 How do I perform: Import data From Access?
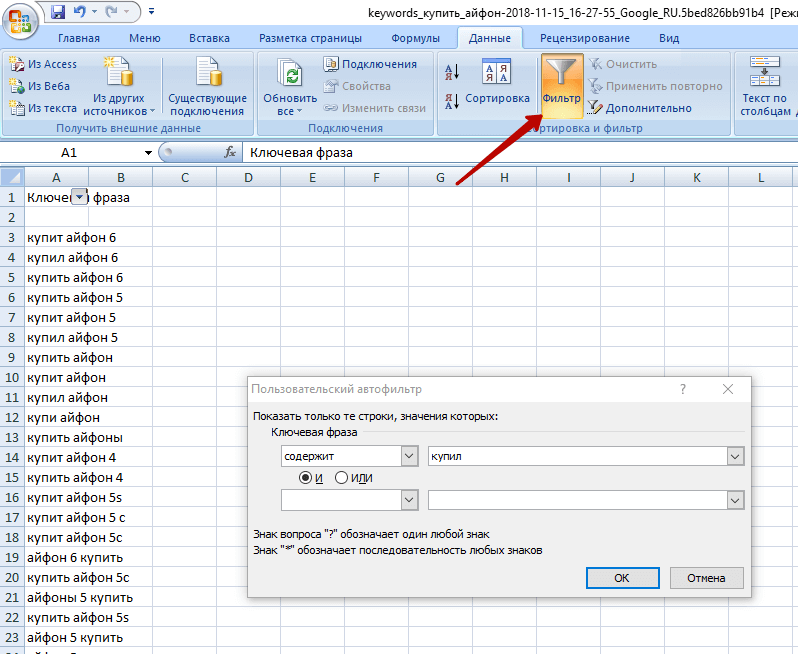click(x=43, y=64)
